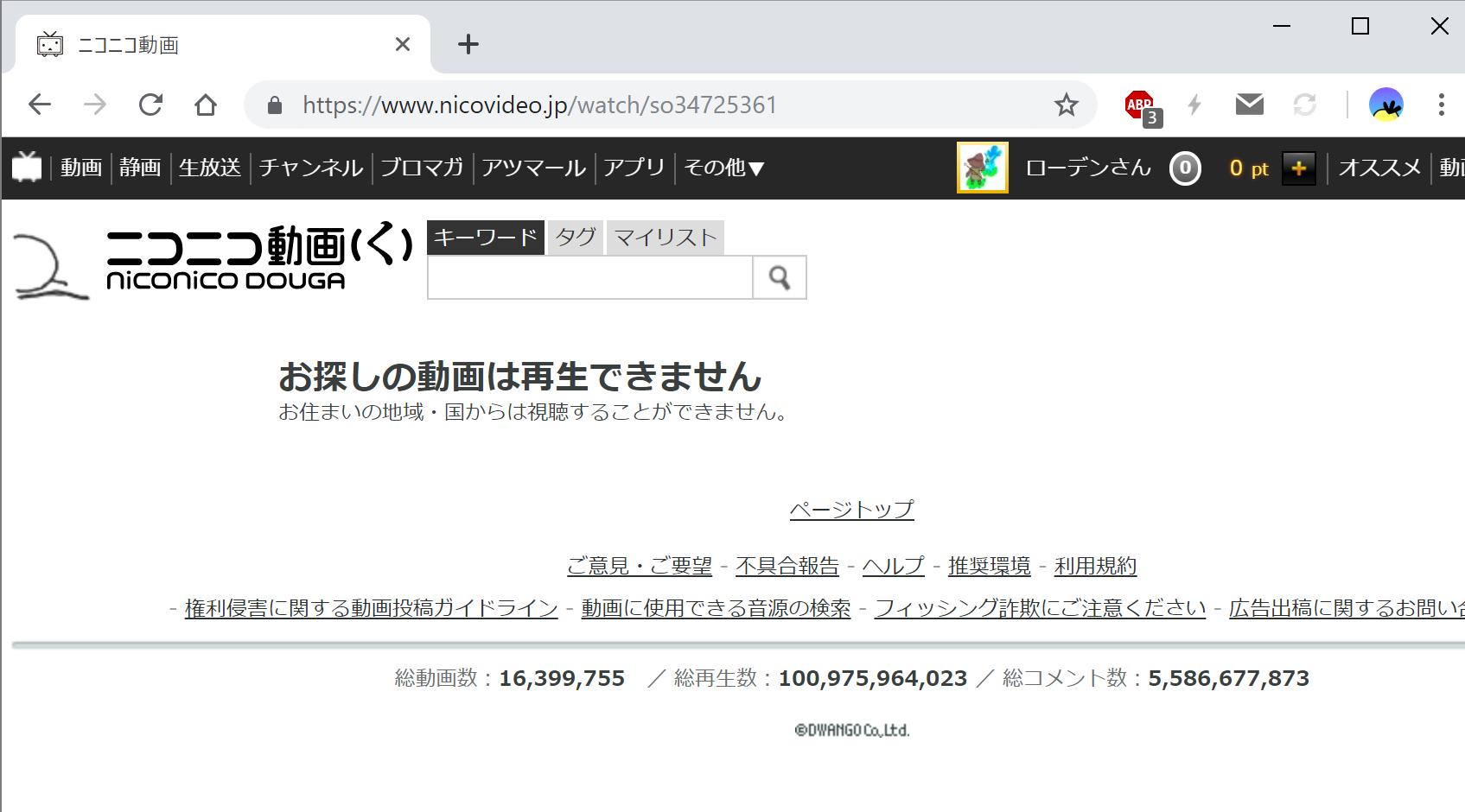
Task: Bookmark this page with the star icon
Action: 1067,105
